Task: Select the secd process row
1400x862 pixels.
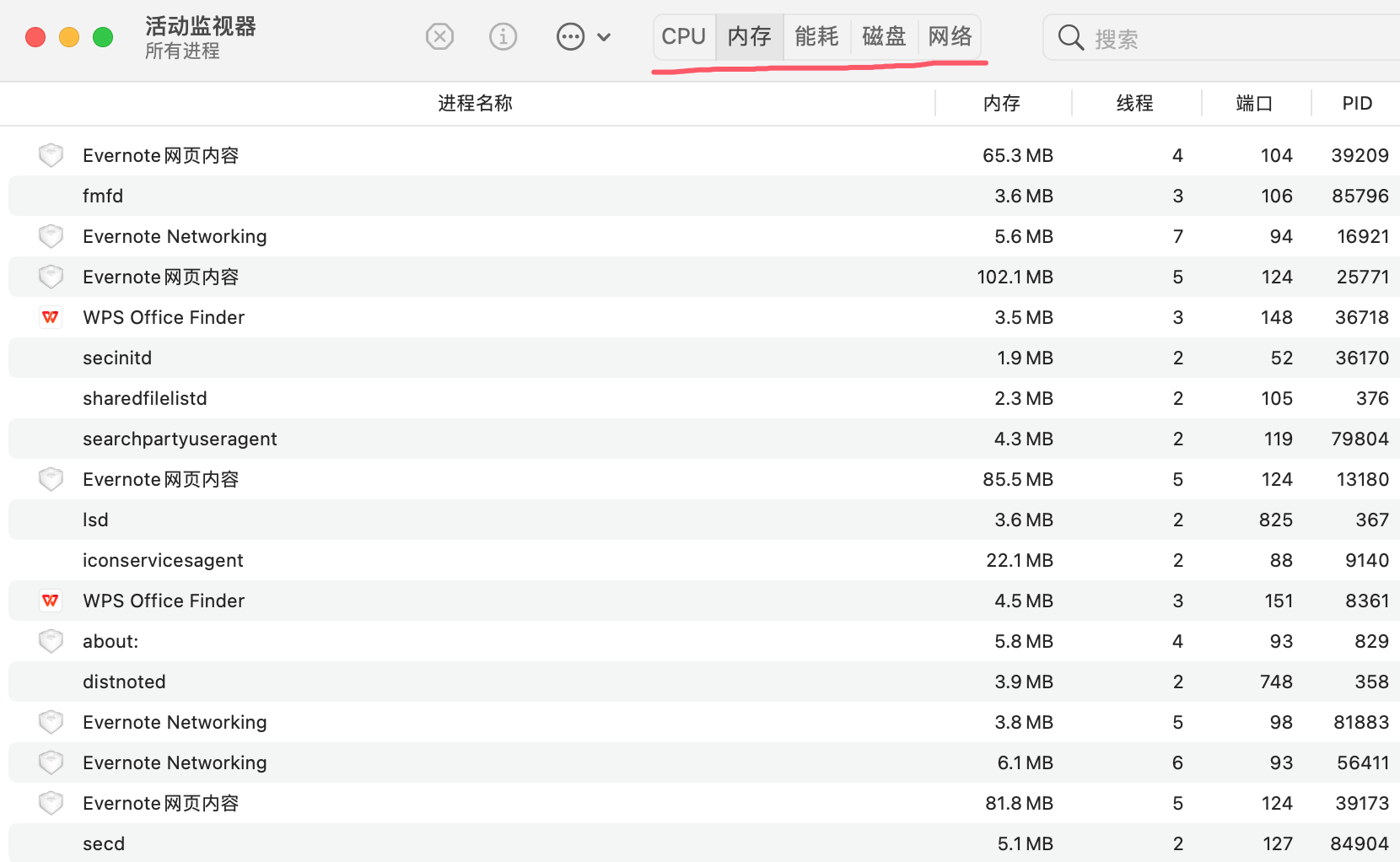Action: coord(704,843)
